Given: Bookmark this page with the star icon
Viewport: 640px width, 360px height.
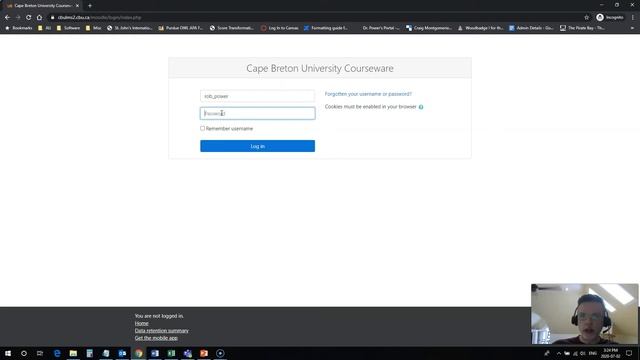Looking at the screenshot, I should click(x=587, y=18).
